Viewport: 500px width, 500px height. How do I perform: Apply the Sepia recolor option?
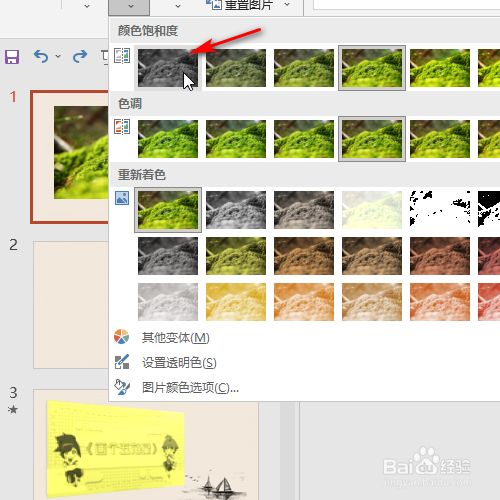pos(304,210)
